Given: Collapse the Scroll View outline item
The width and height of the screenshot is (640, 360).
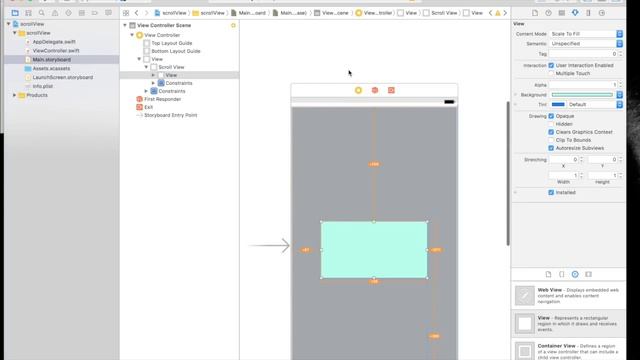Looking at the screenshot, I should coord(146,67).
